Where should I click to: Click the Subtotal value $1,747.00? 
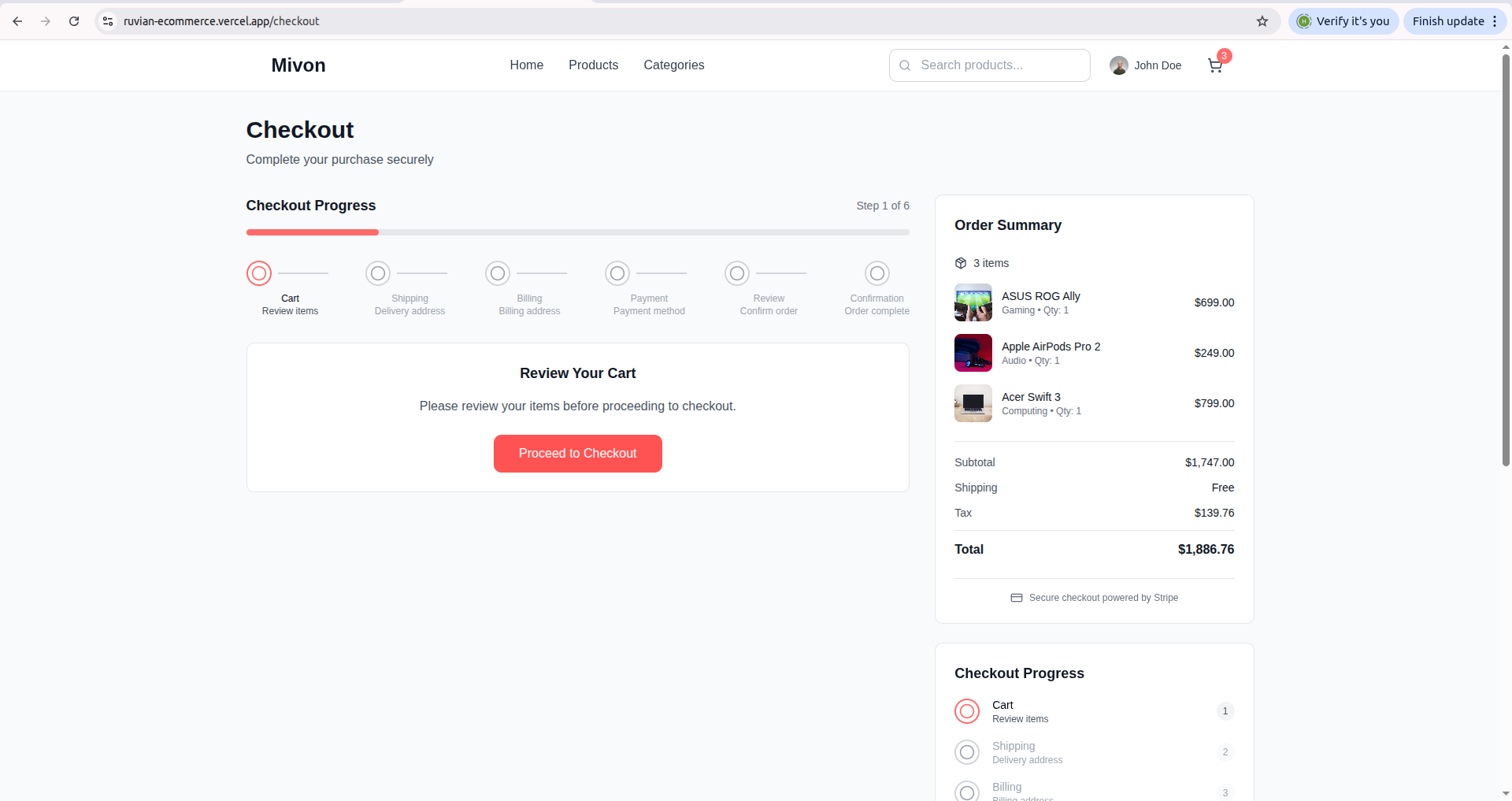(1210, 462)
